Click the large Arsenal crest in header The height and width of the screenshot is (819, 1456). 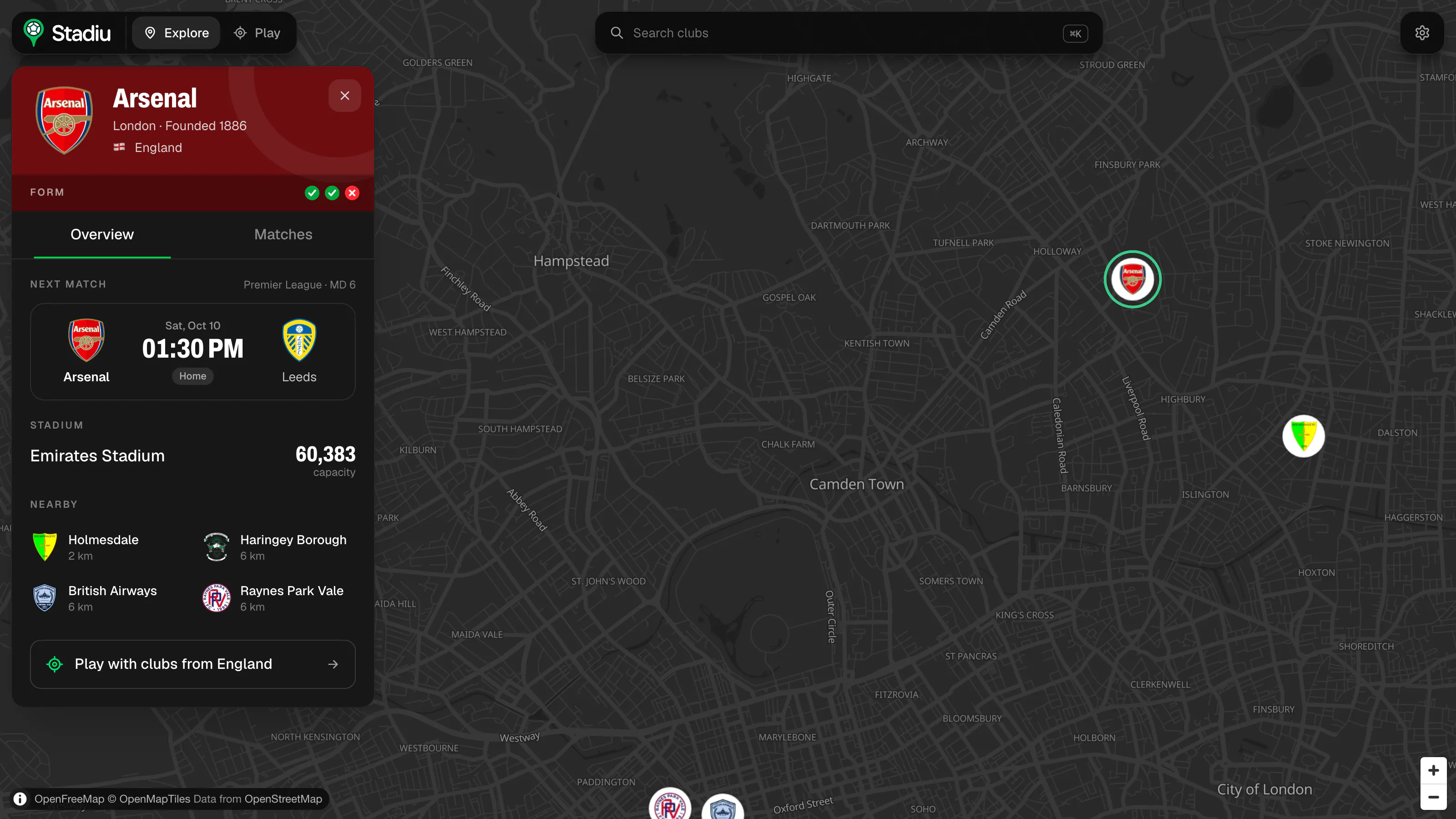point(65,120)
